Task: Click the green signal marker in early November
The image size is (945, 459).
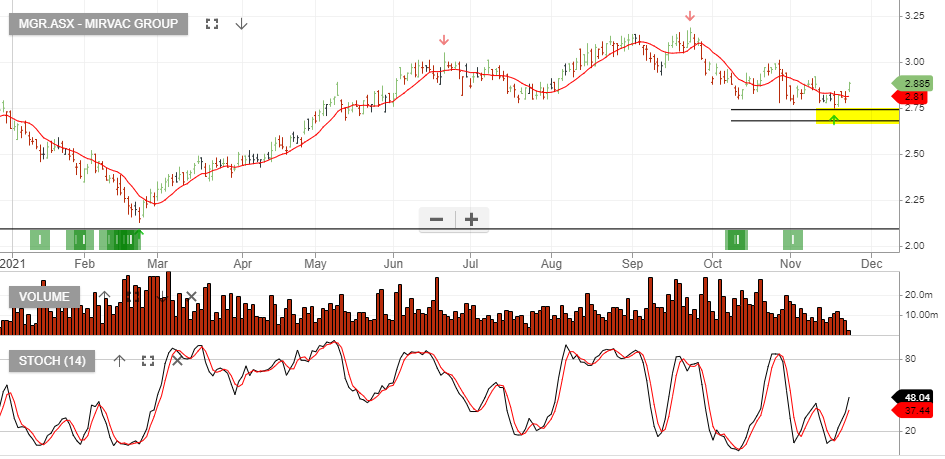Action: (x=793, y=240)
